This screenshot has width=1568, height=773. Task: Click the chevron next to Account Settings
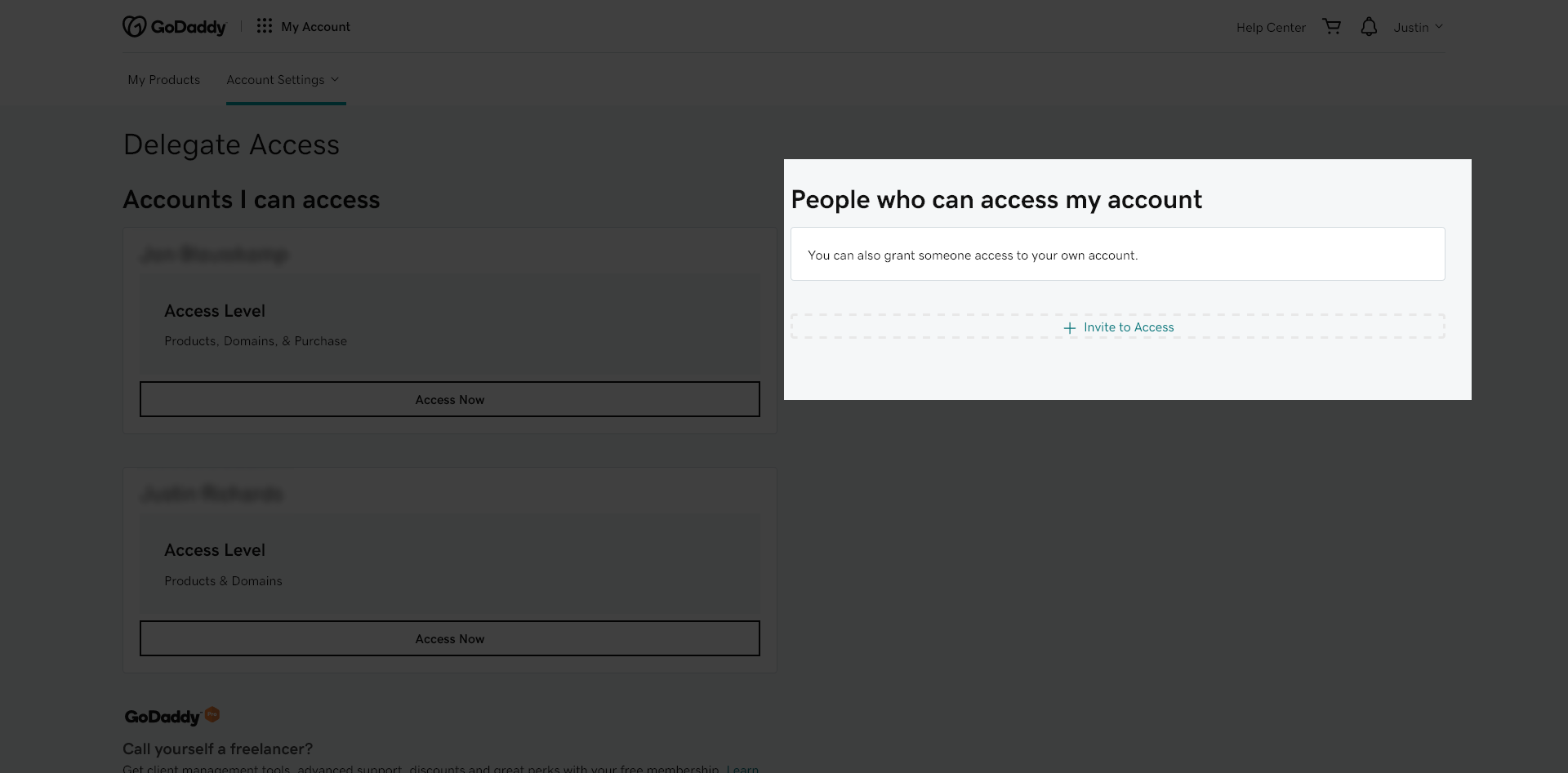coord(335,79)
